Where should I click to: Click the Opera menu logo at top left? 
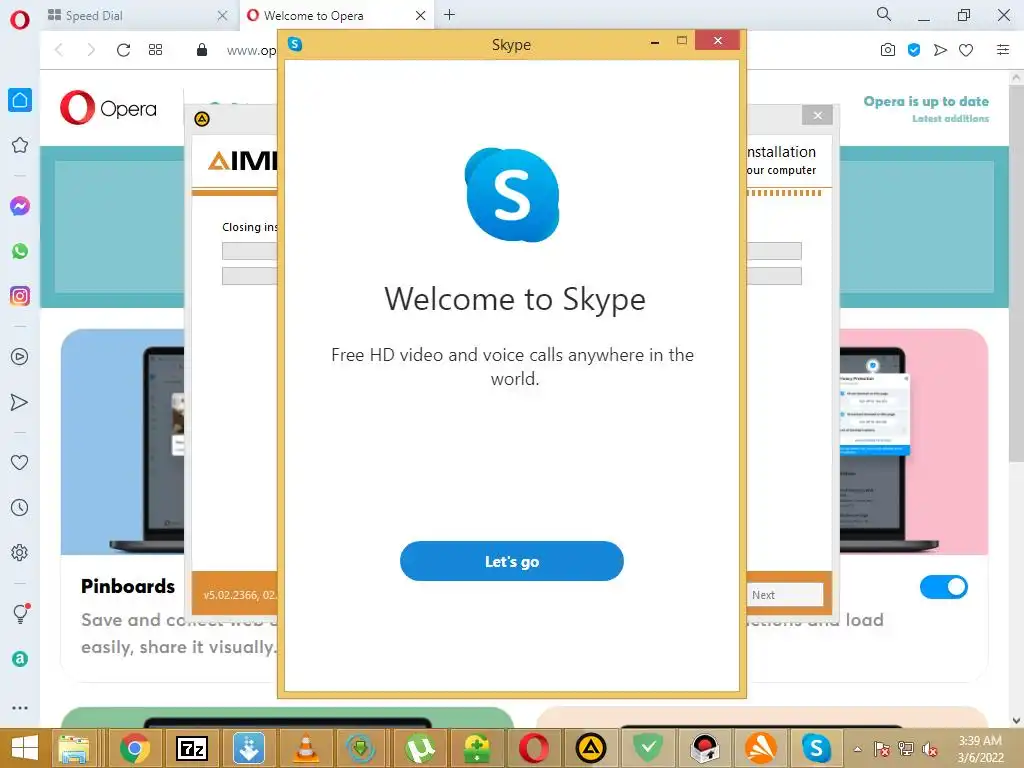tap(20, 20)
